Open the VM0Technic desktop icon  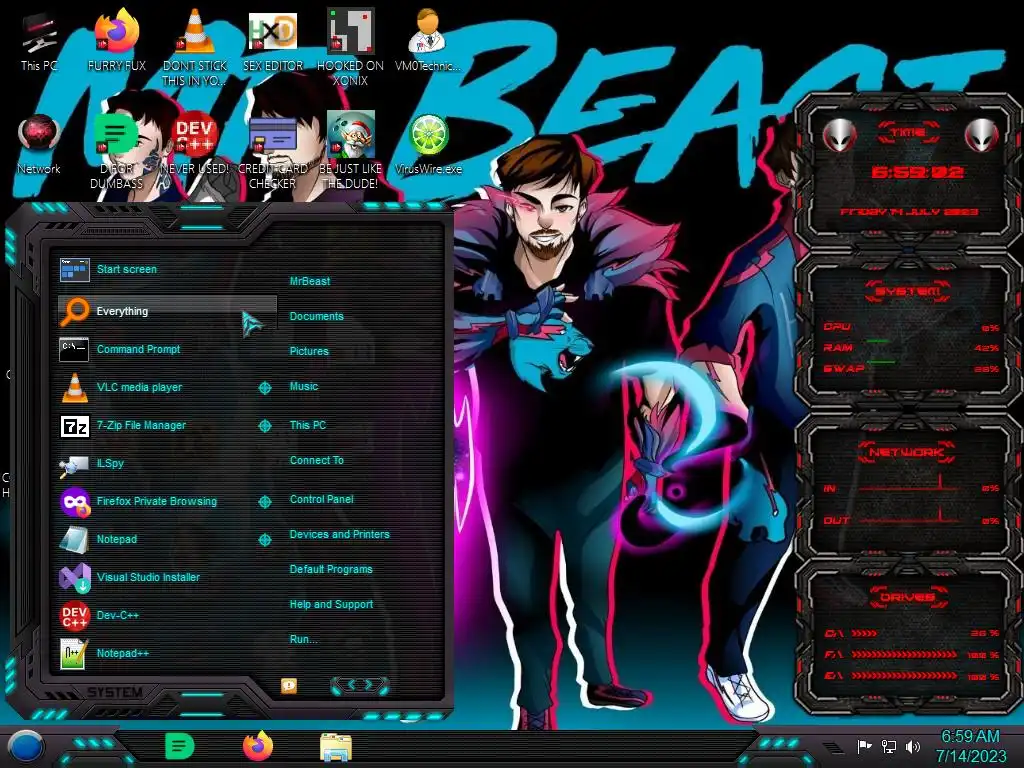[428, 41]
